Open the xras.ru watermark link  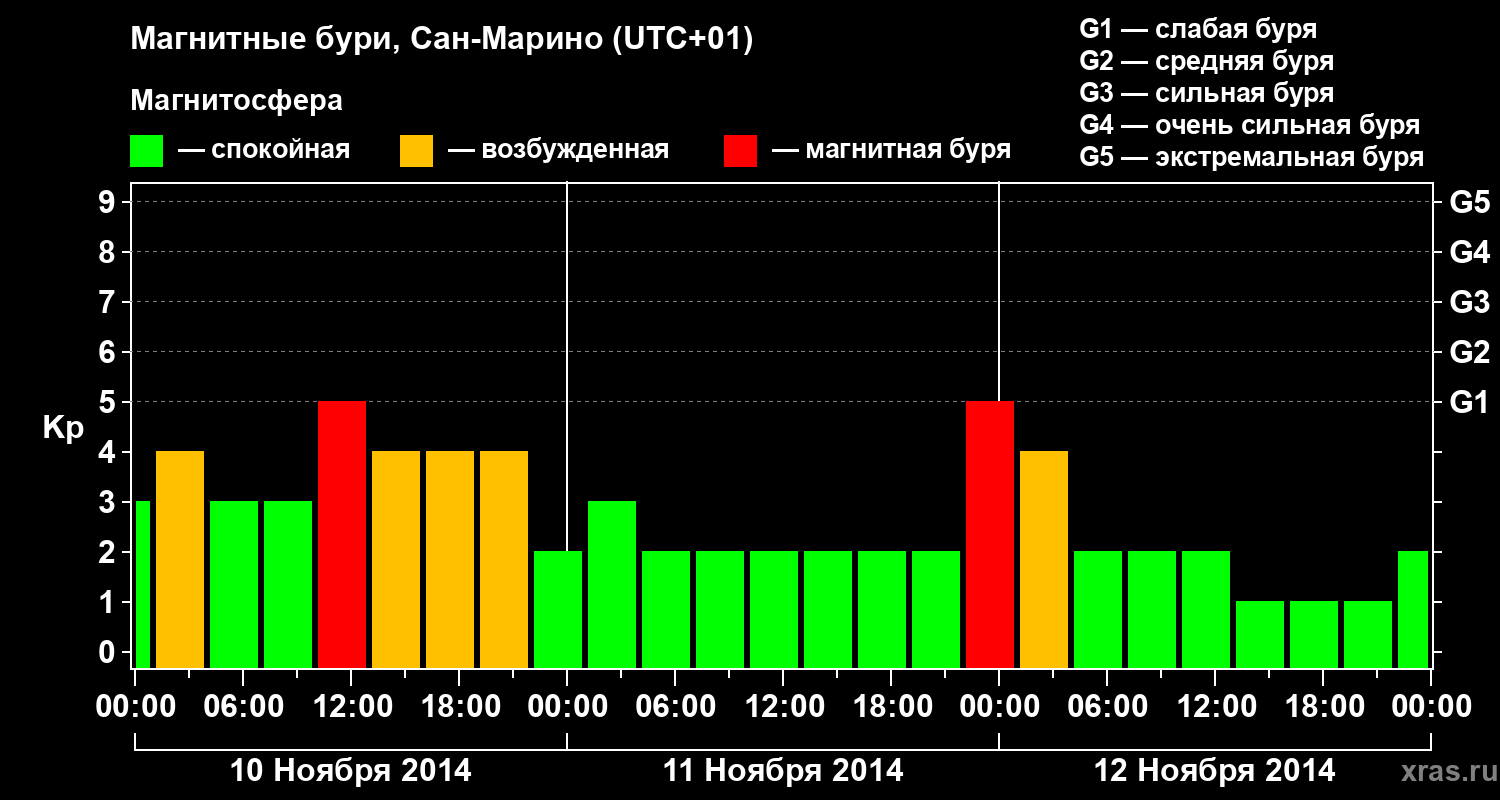[1443, 771]
